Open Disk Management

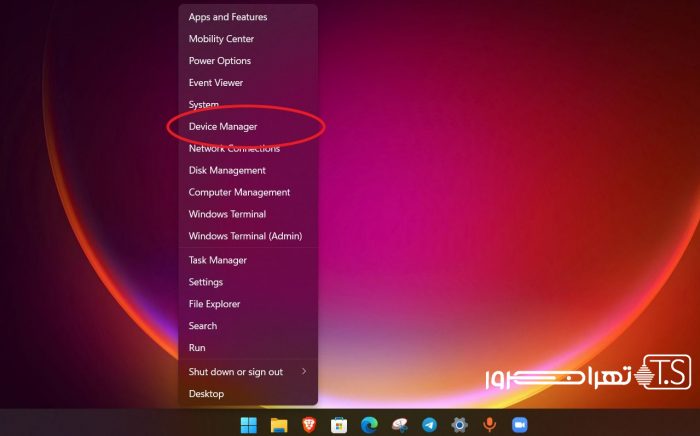227,170
